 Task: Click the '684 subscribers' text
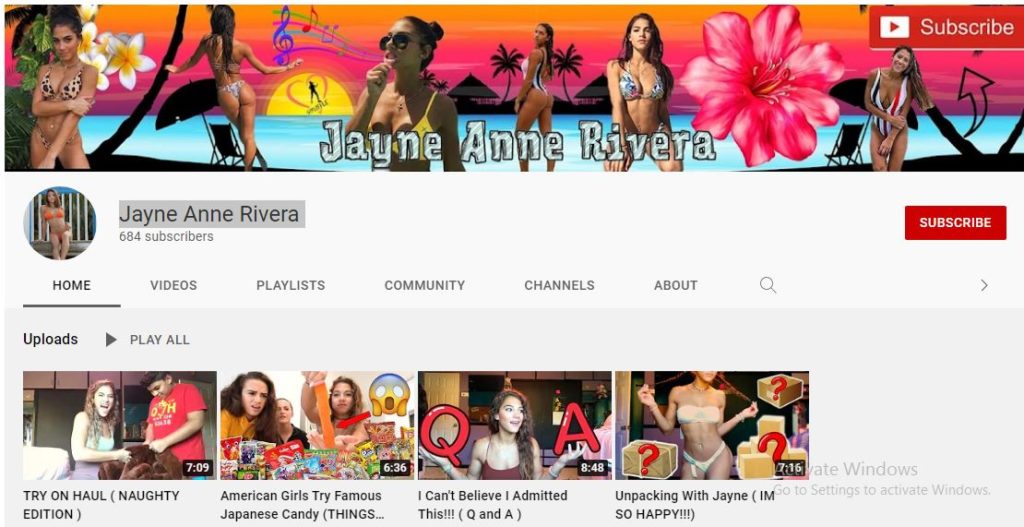(x=166, y=236)
